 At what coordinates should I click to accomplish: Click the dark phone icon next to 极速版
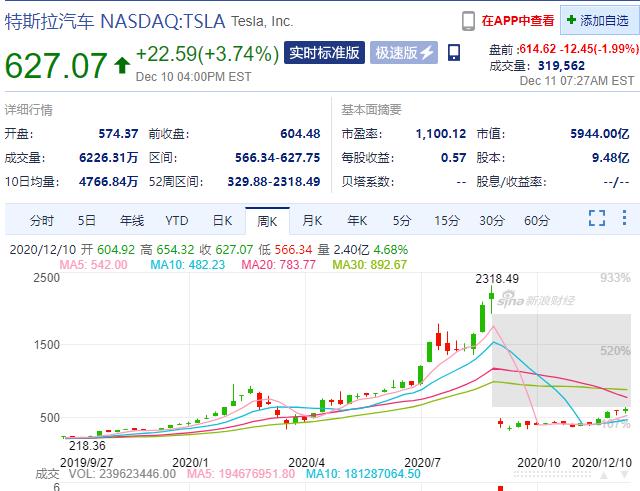(454, 53)
